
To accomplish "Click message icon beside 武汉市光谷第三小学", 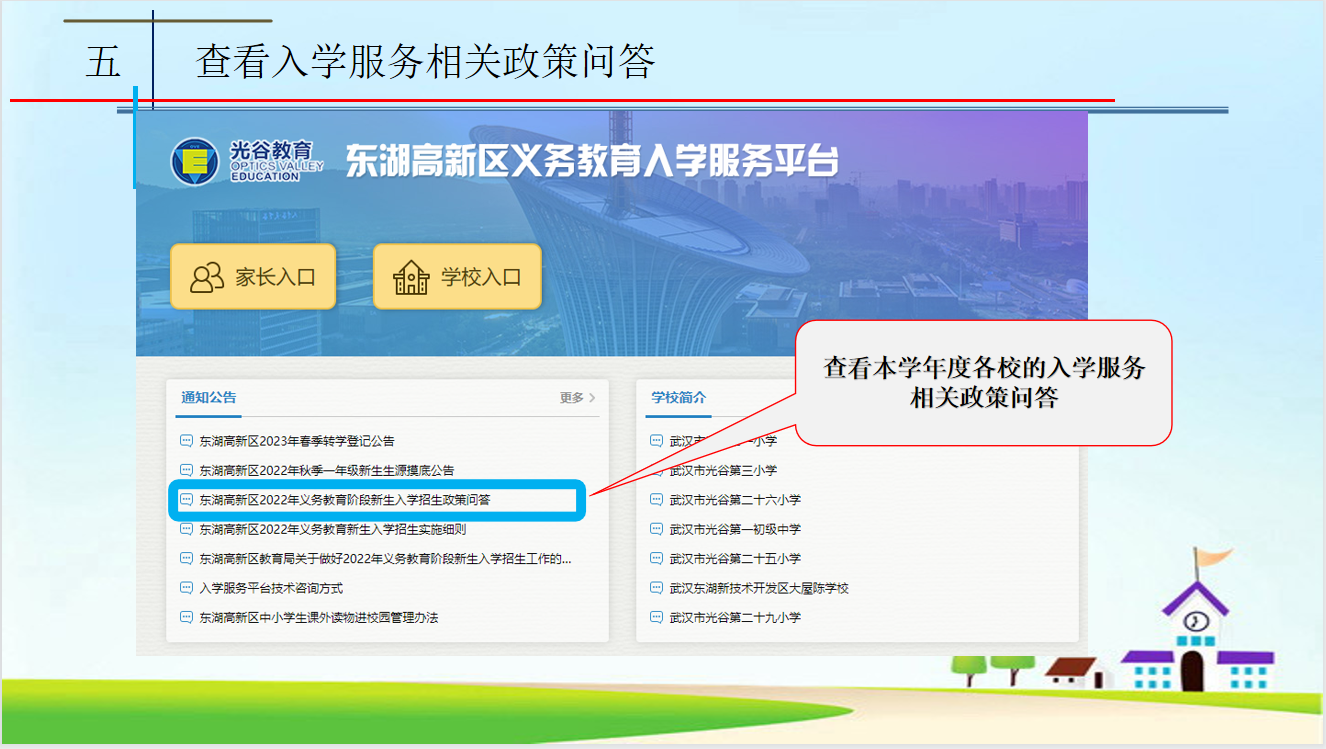I will [x=656, y=470].
